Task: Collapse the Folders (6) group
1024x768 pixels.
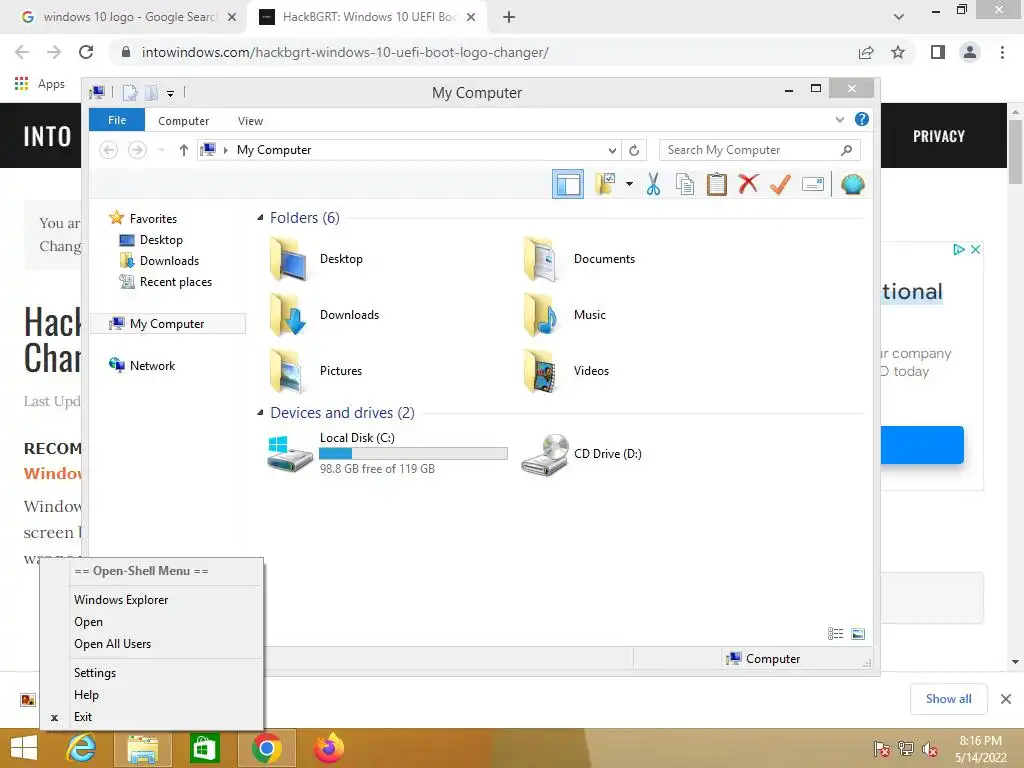Action: pos(260,217)
